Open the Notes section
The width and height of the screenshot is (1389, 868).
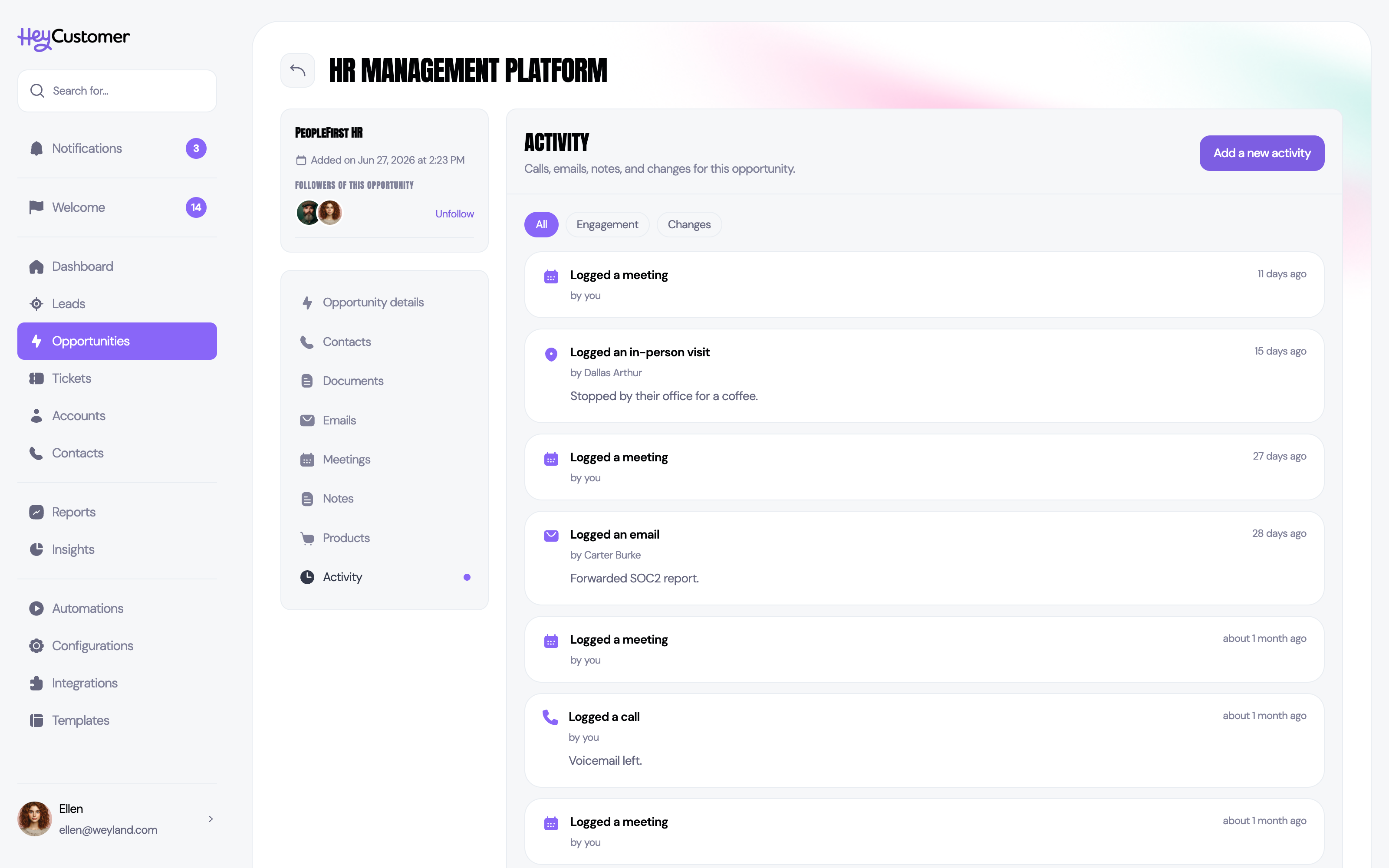385,499
